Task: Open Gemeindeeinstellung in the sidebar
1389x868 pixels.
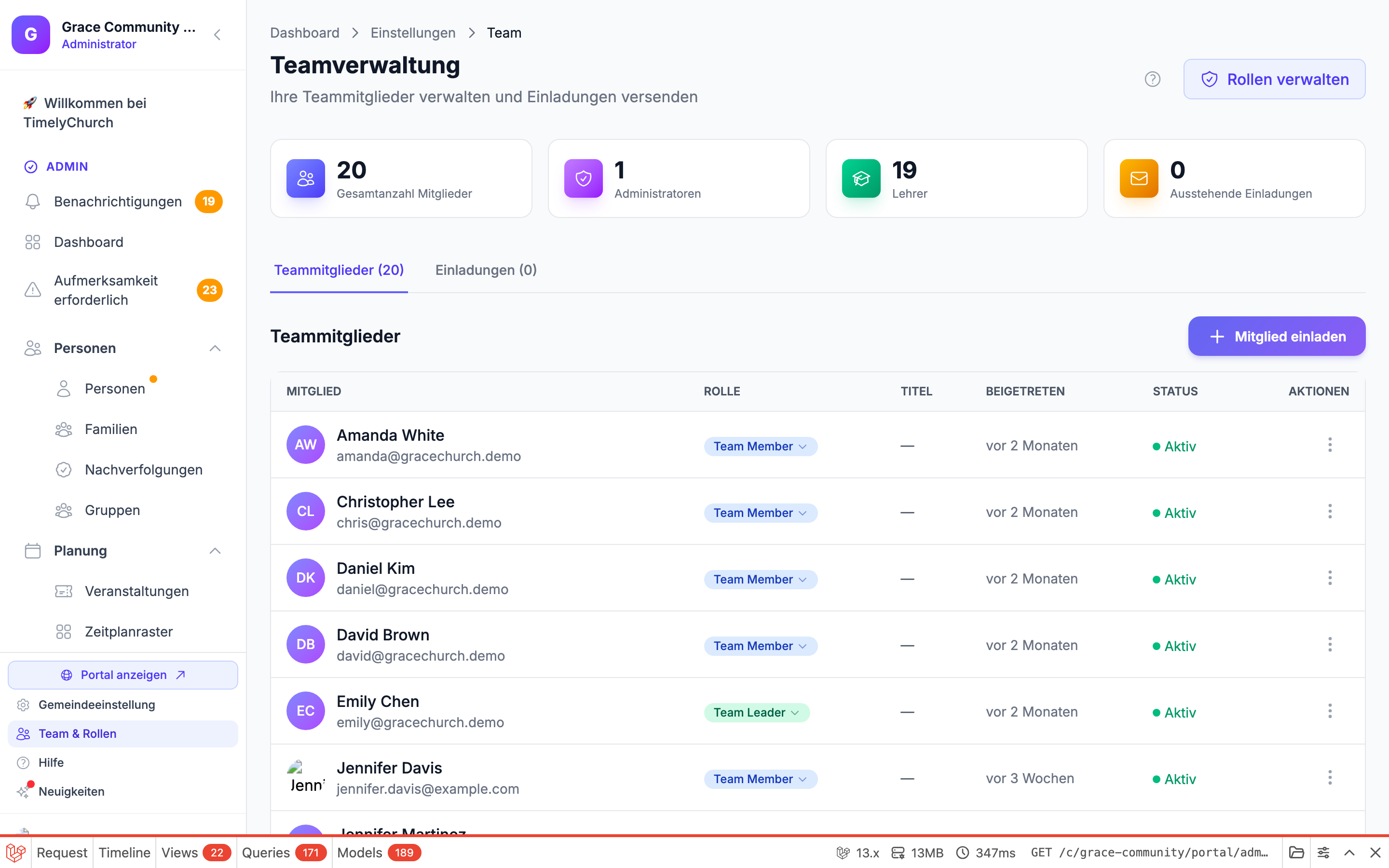Action: pos(123,705)
